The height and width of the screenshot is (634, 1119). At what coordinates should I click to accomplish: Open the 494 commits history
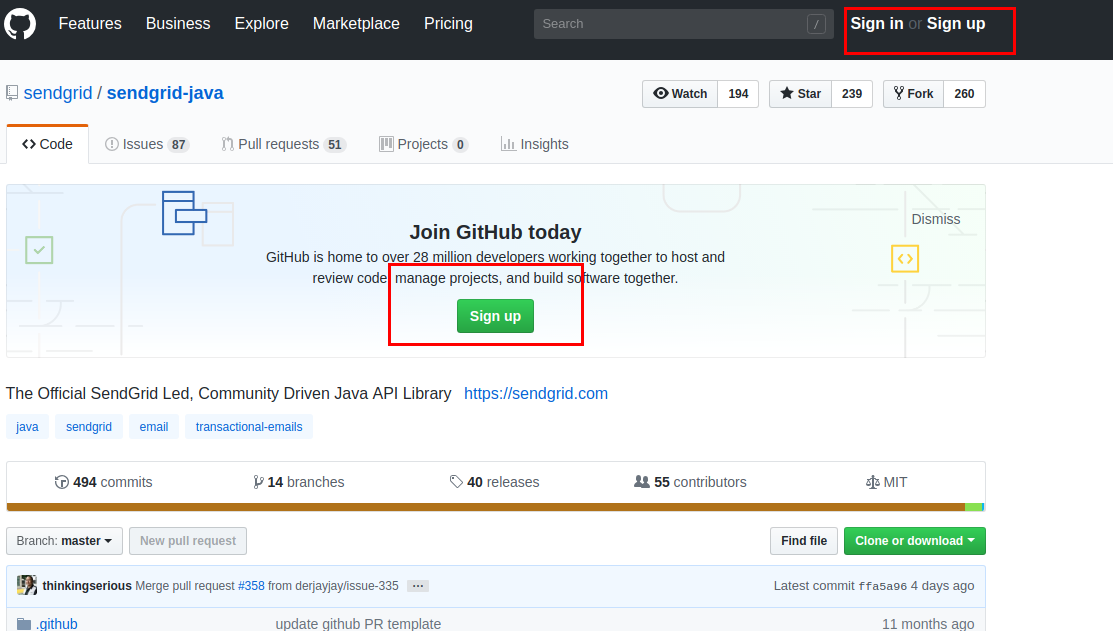(x=104, y=482)
